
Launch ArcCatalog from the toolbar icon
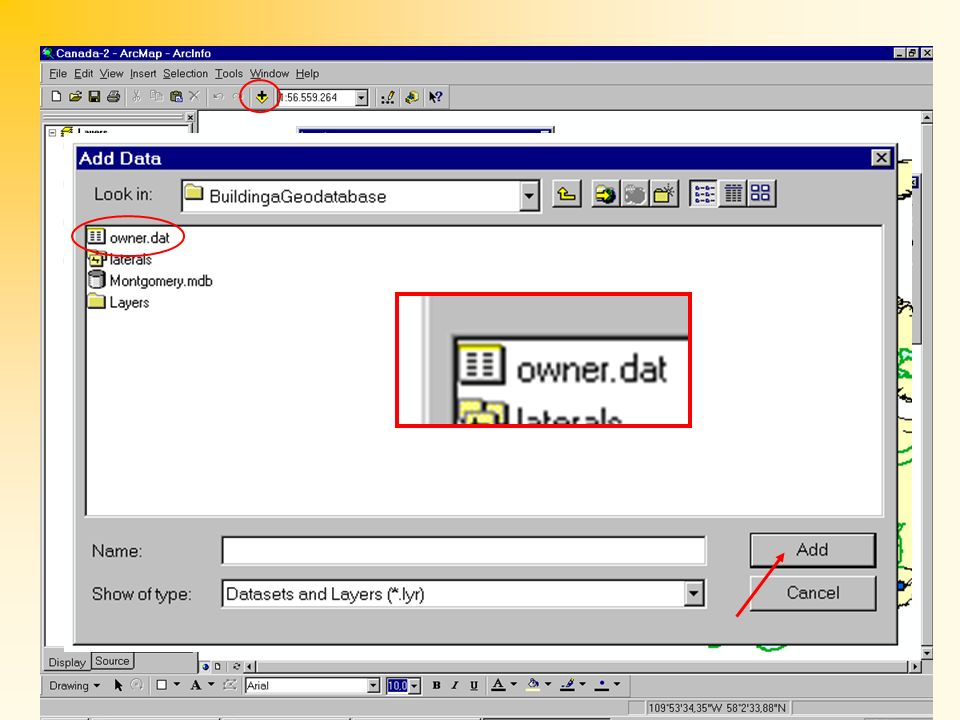pyautogui.click(x=412, y=97)
